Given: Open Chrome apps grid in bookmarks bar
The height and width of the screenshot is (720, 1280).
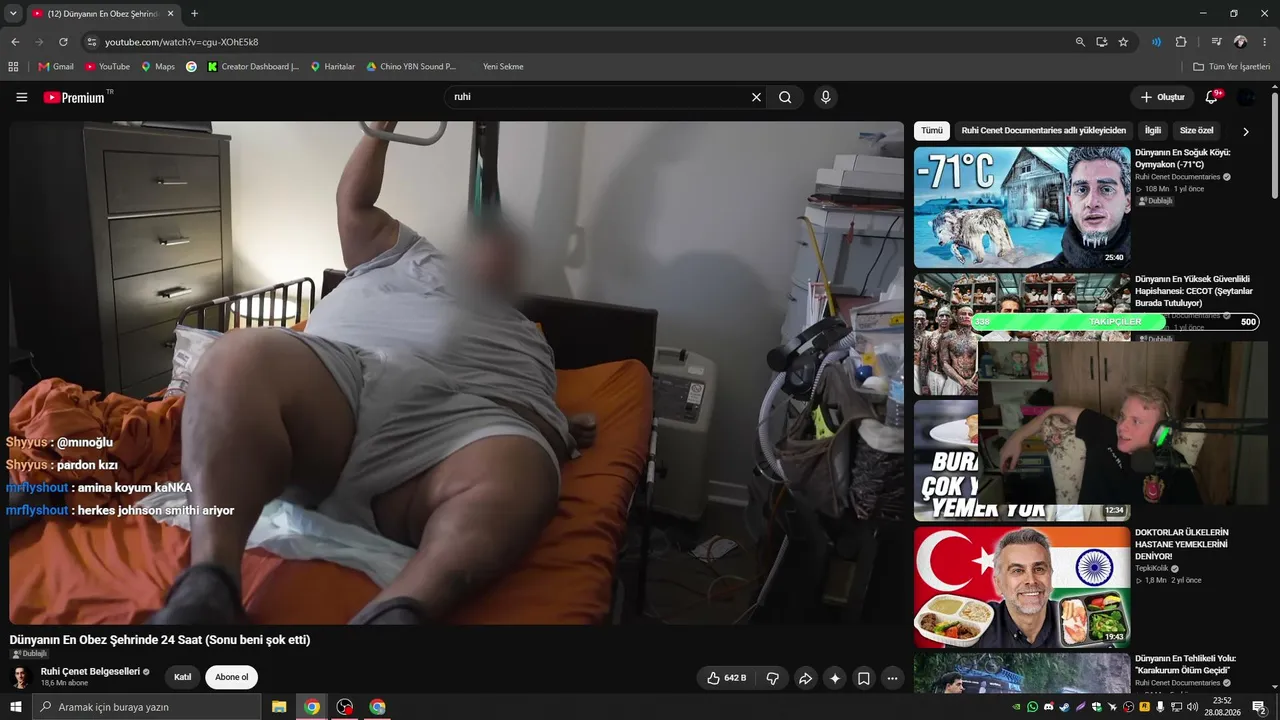Looking at the screenshot, I should click(13, 67).
